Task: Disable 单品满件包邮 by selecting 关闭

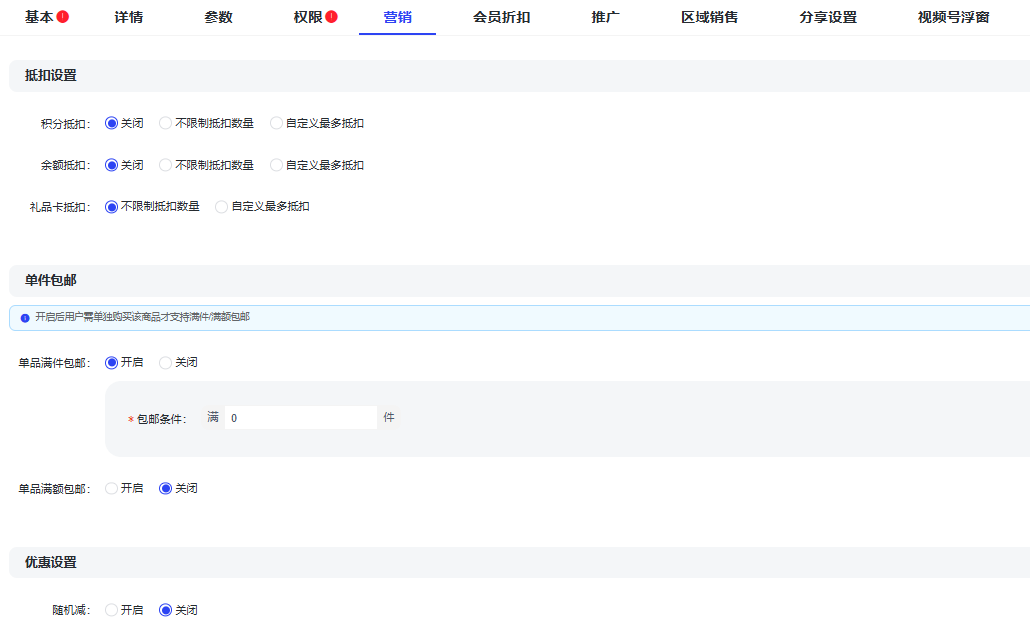Action: [166, 363]
